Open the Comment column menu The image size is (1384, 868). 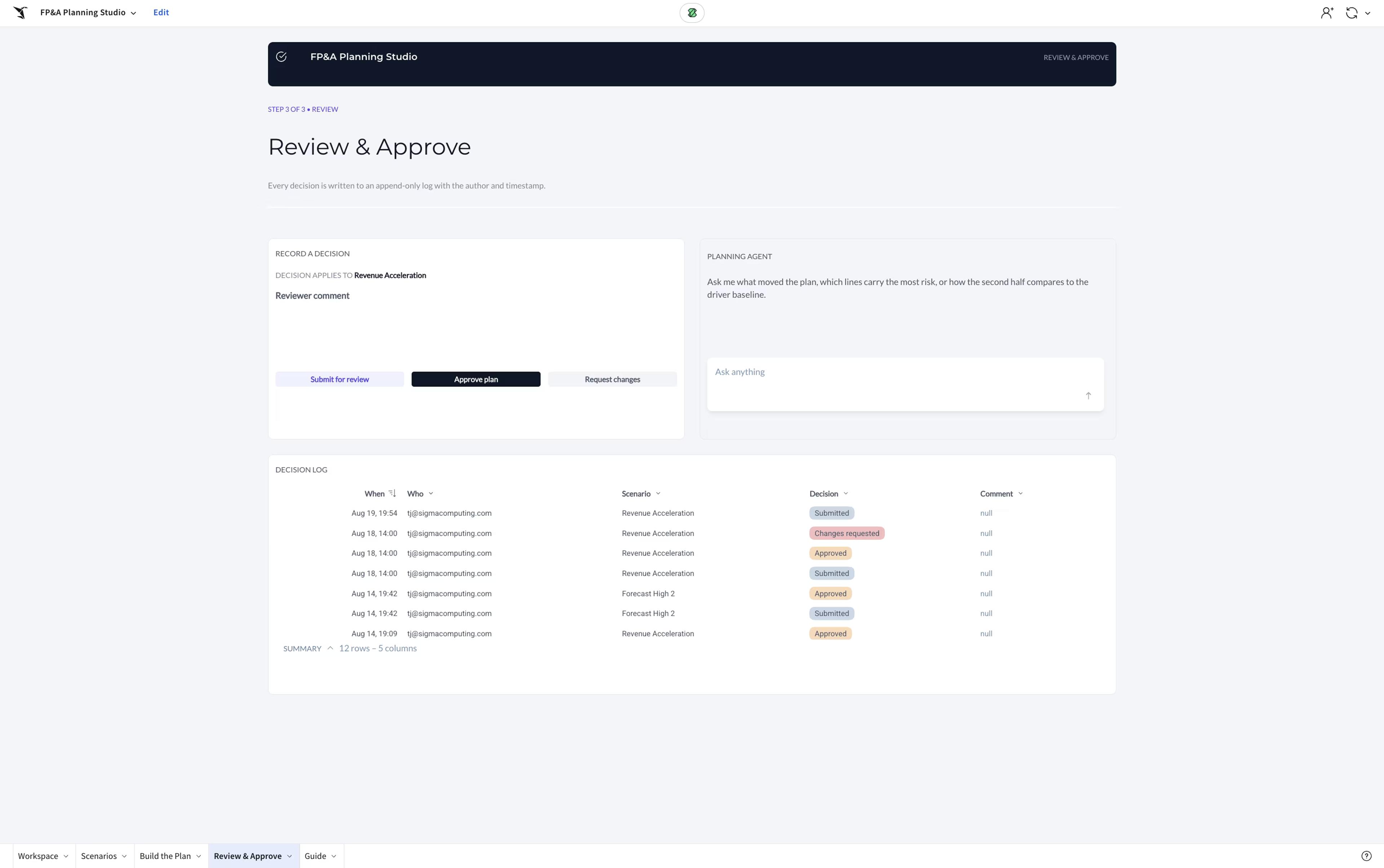[1020, 494]
